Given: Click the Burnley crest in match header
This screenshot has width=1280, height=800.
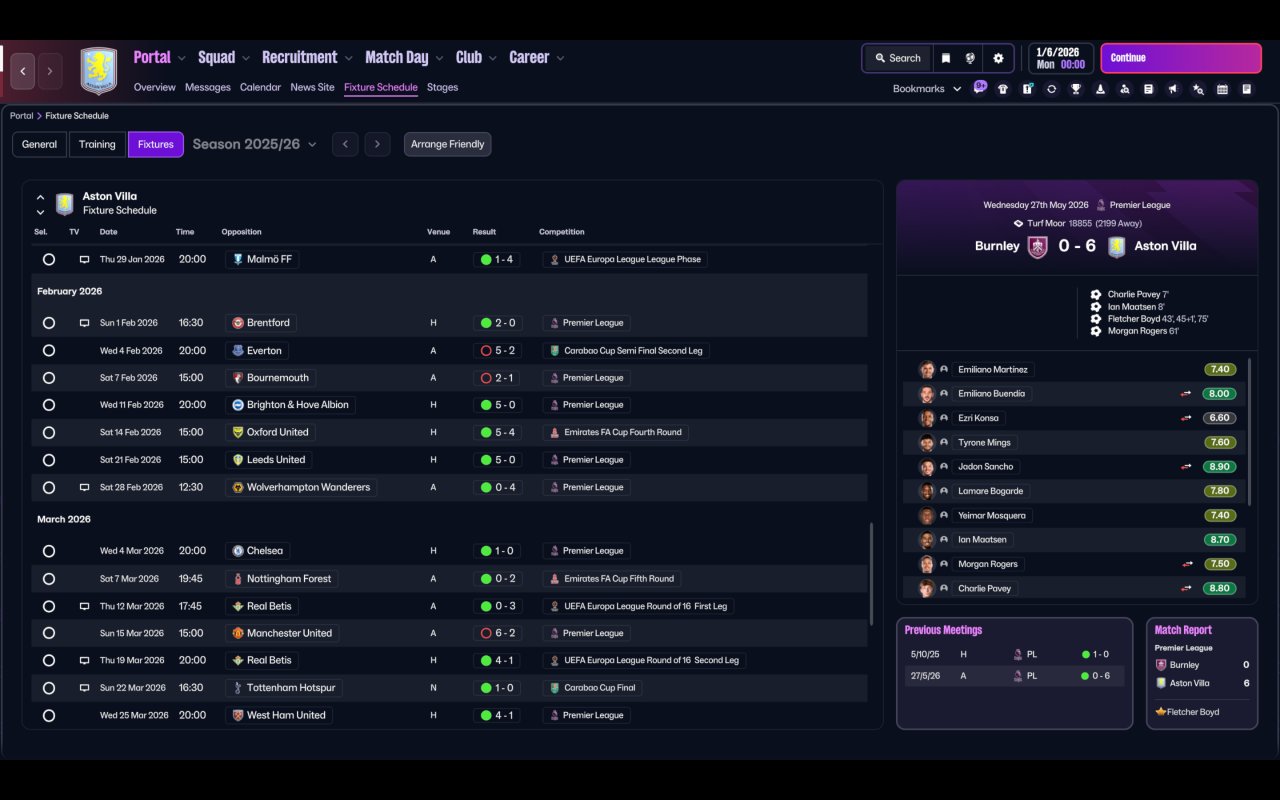Looking at the screenshot, I should click(1038, 246).
